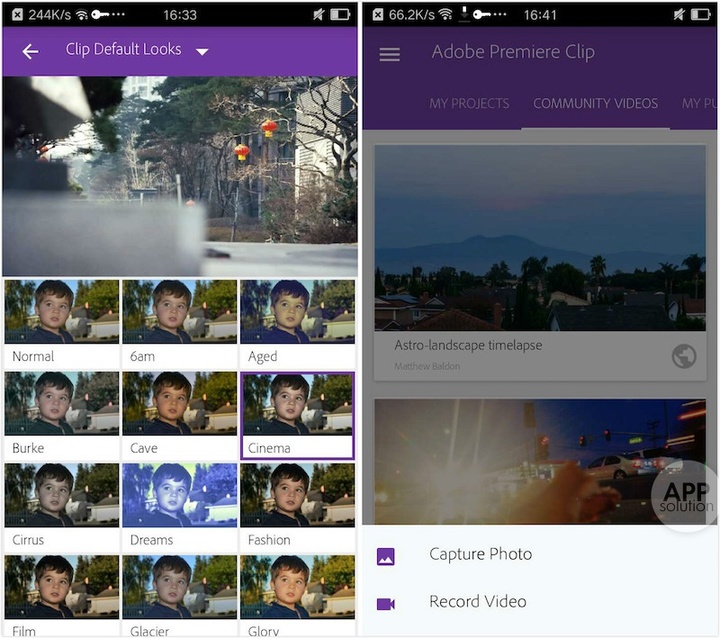Tap the globe icon on Astro-landscape video
This screenshot has height=638, width=720.
[684, 356]
